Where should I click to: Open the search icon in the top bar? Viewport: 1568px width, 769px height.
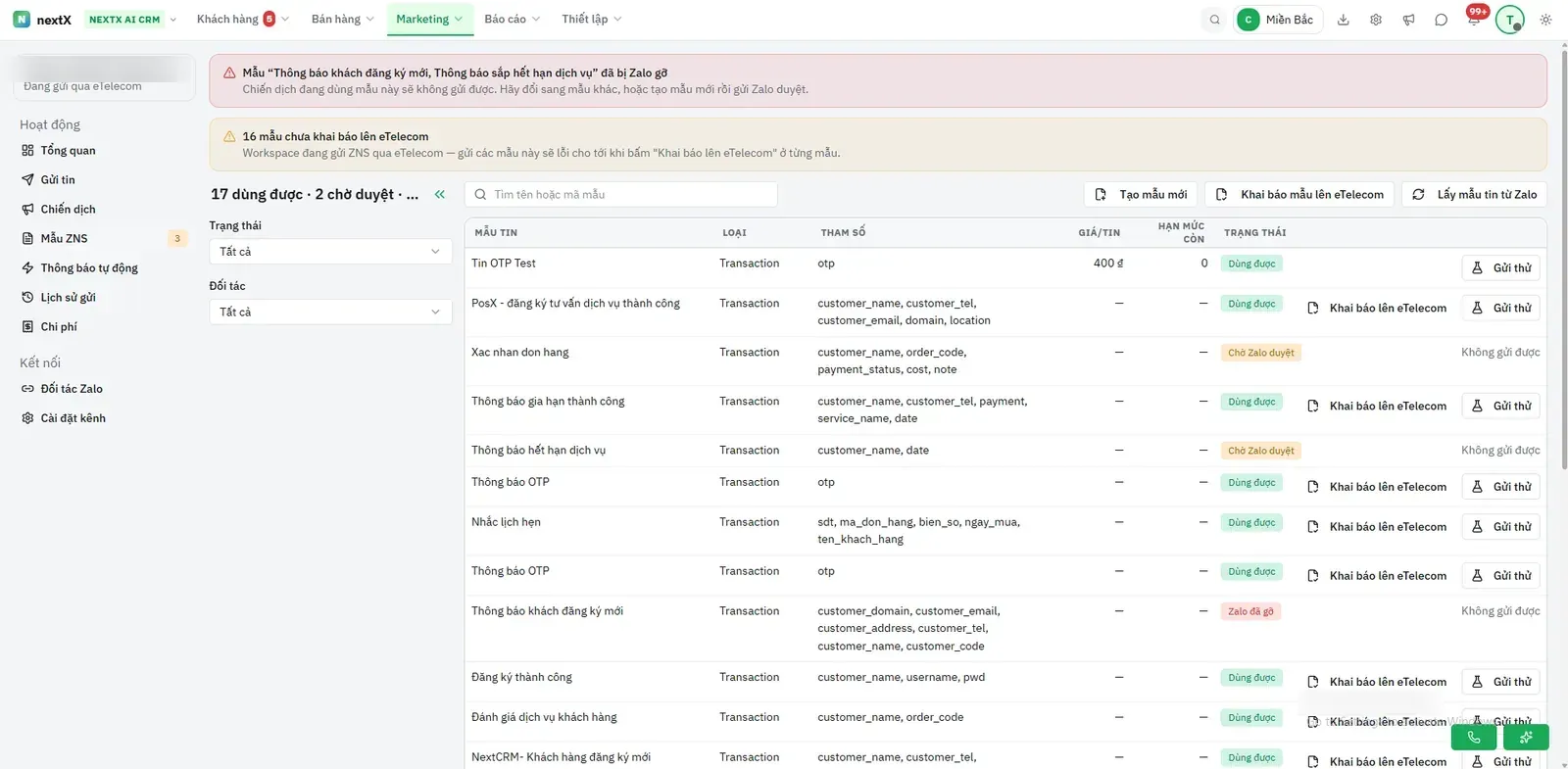(x=1214, y=20)
